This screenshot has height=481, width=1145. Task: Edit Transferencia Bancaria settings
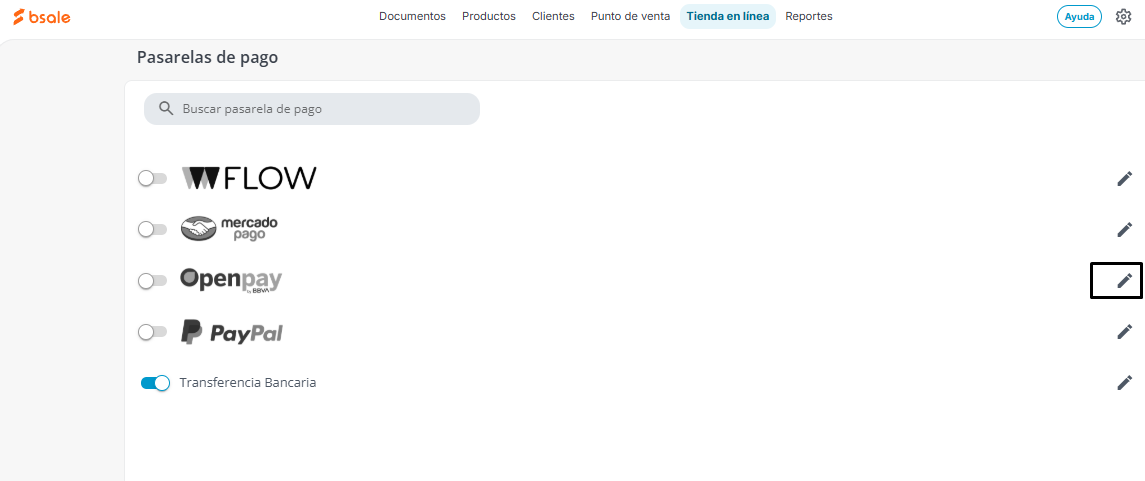click(x=1125, y=382)
